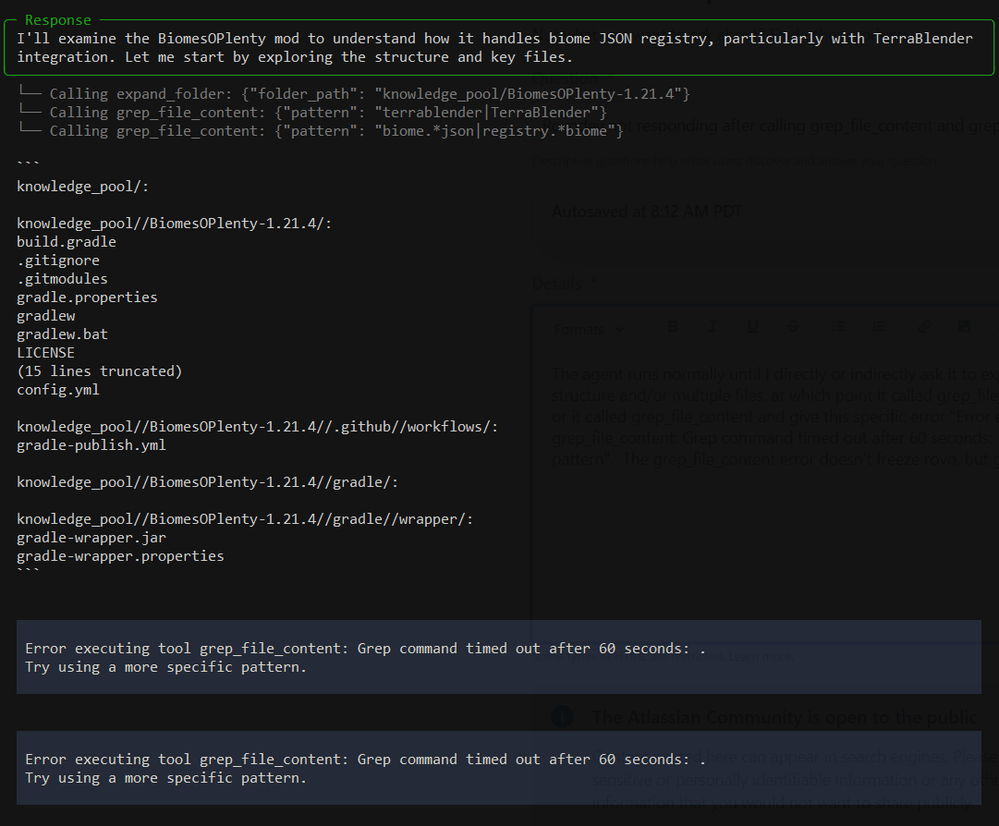
Task: Click the .github//workflows/: path line
Action: (257, 427)
